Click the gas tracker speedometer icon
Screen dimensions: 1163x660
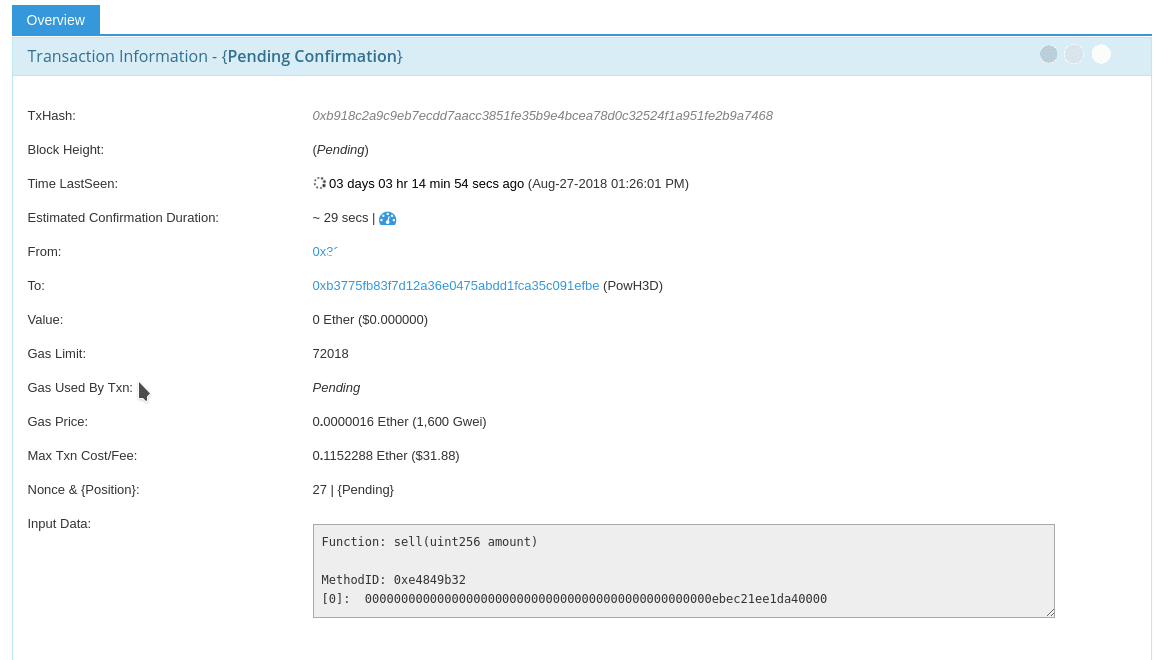point(387,218)
